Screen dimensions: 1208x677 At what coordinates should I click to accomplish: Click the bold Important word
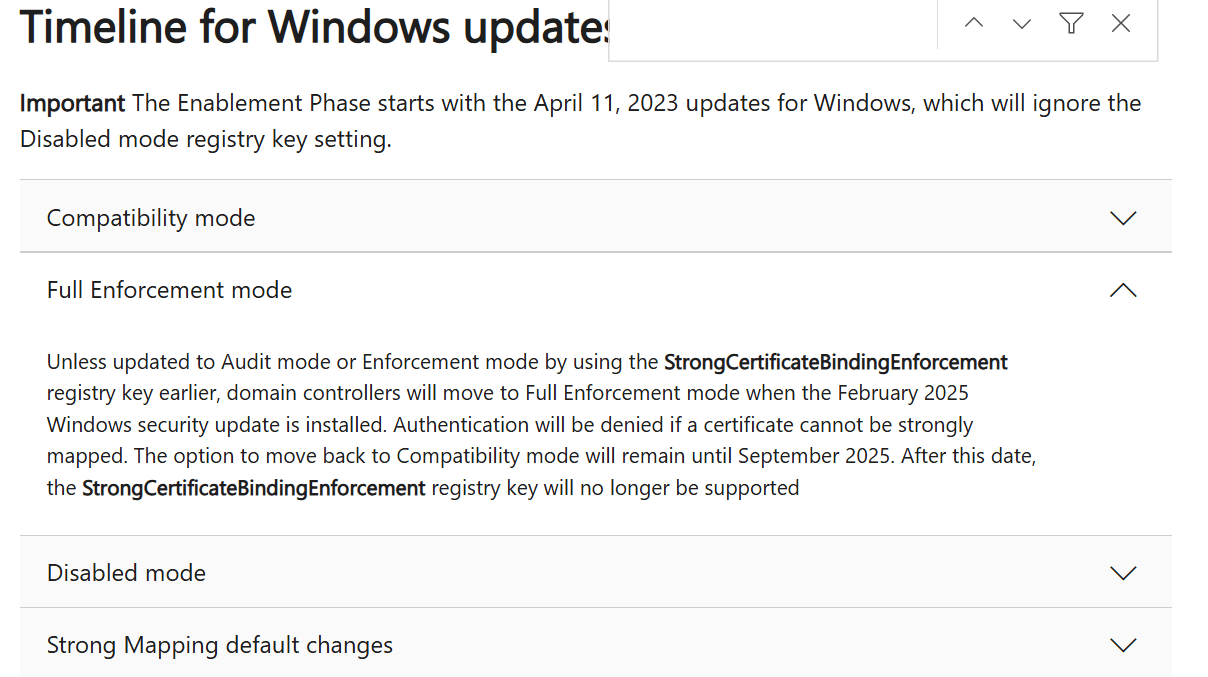[73, 103]
